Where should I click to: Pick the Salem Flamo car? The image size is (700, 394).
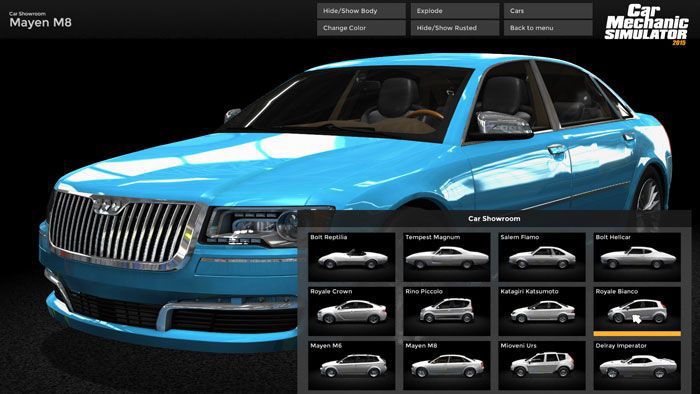coord(542,257)
